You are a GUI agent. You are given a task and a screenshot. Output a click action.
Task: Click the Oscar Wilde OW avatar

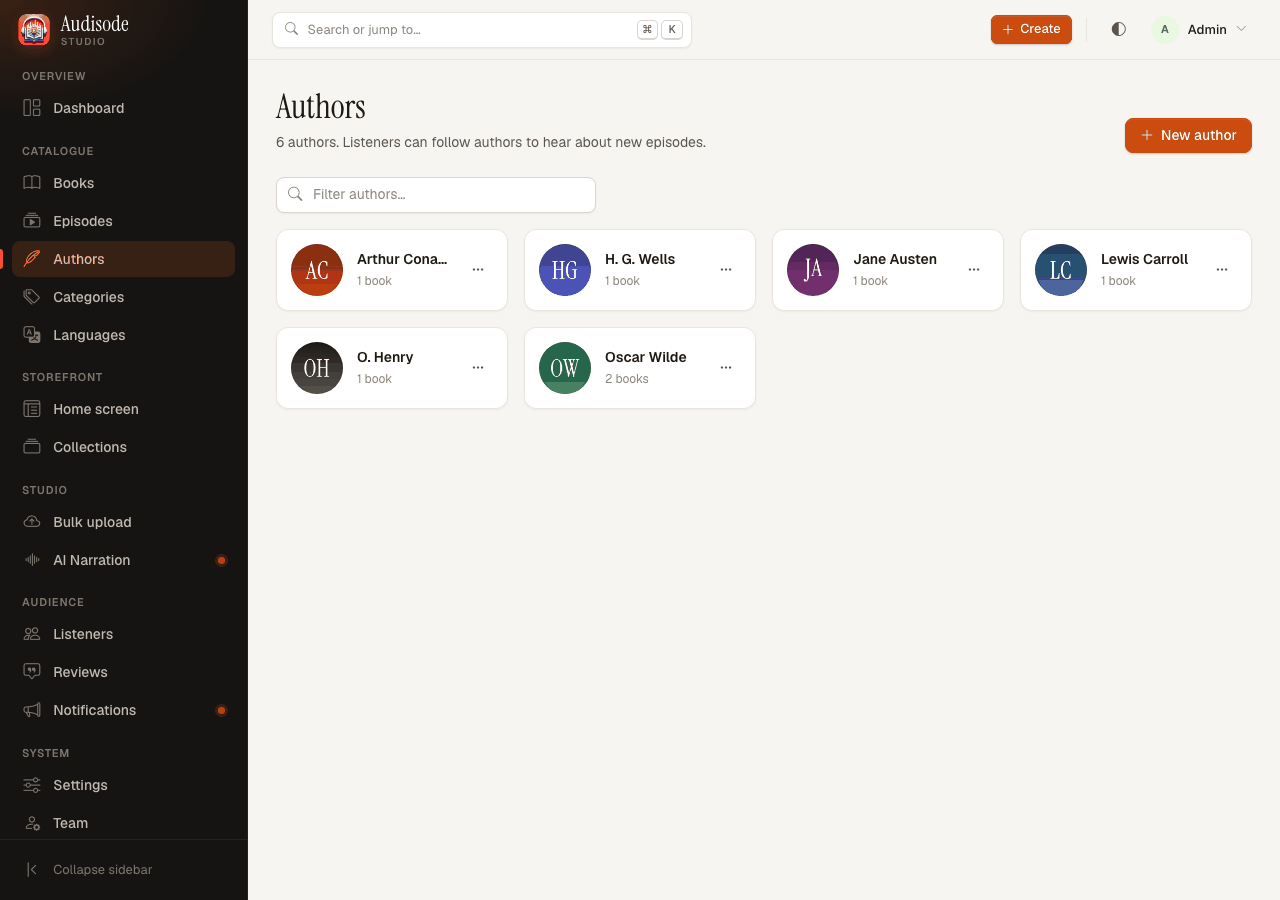565,368
